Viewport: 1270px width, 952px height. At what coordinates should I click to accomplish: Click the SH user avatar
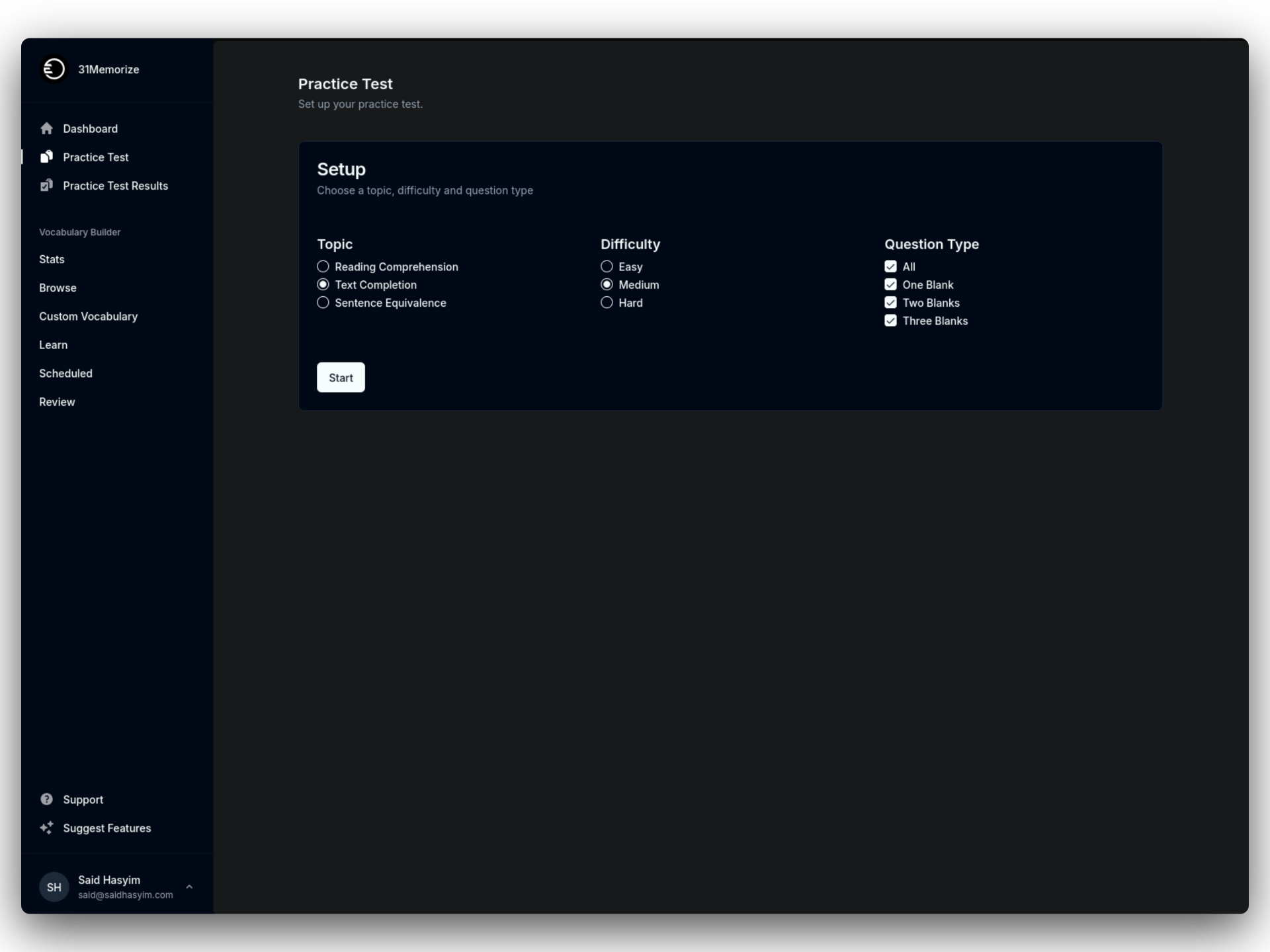pyautogui.click(x=54, y=887)
